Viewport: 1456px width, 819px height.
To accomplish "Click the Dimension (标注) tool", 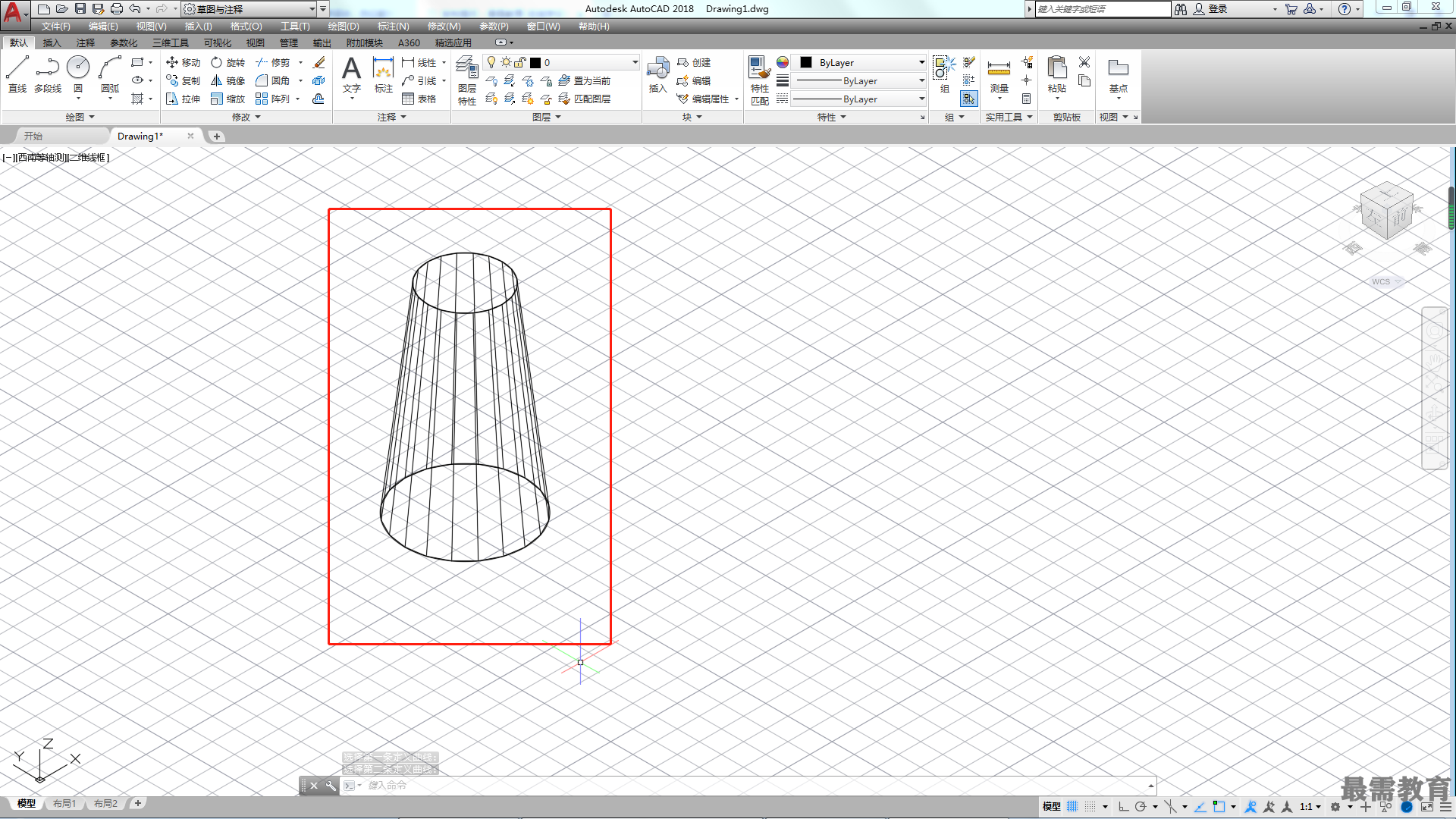I will tap(384, 74).
